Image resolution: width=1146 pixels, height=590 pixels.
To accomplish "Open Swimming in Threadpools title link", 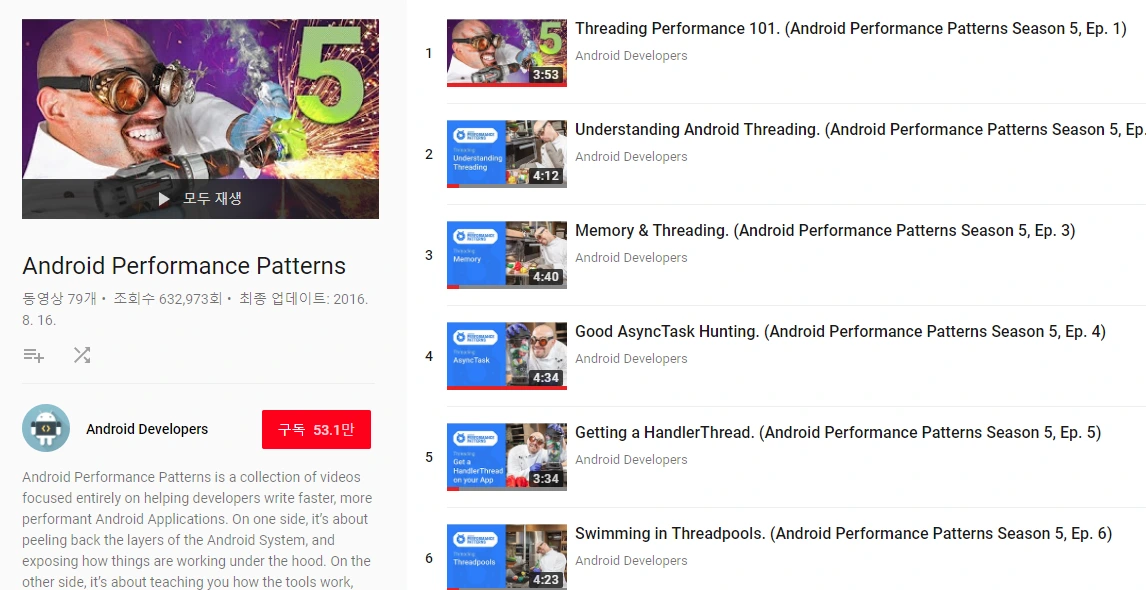I will click(843, 533).
